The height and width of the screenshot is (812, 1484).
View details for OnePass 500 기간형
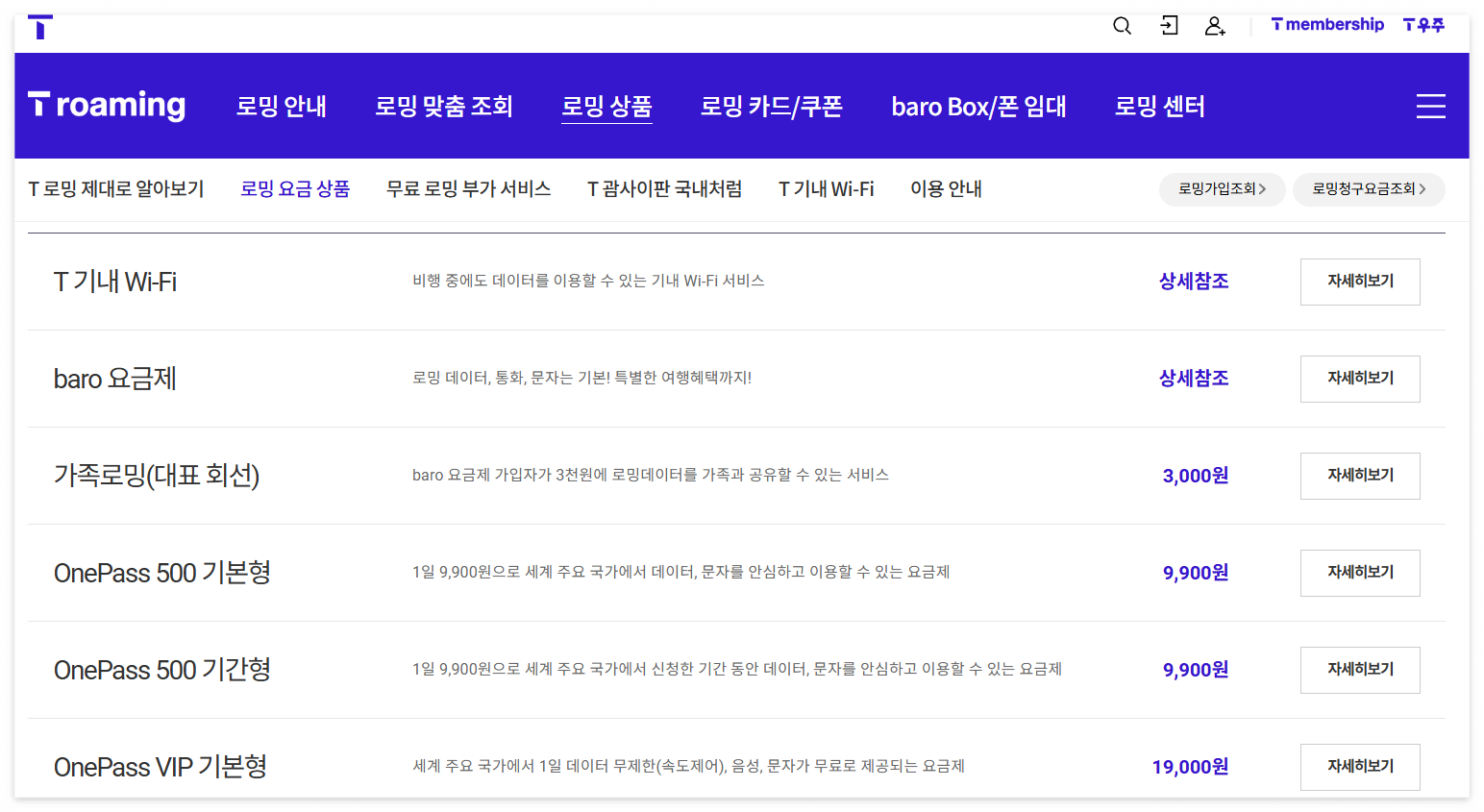coord(1360,670)
